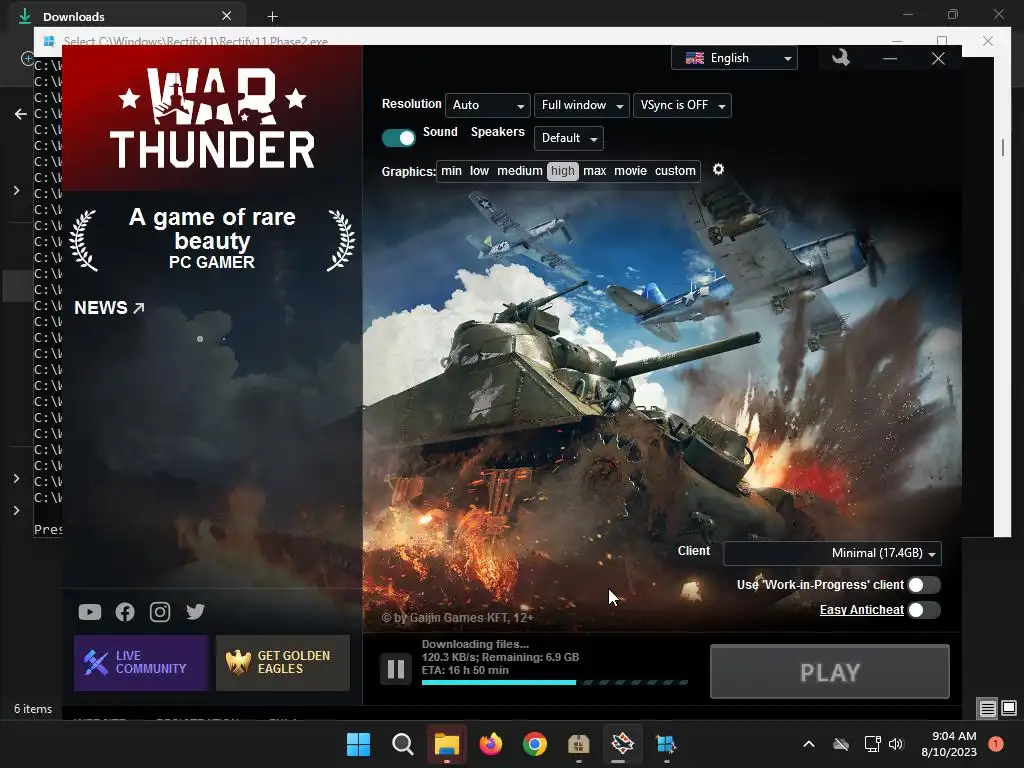Open File Explorer from taskbar
The width and height of the screenshot is (1024, 768).
coord(447,744)
